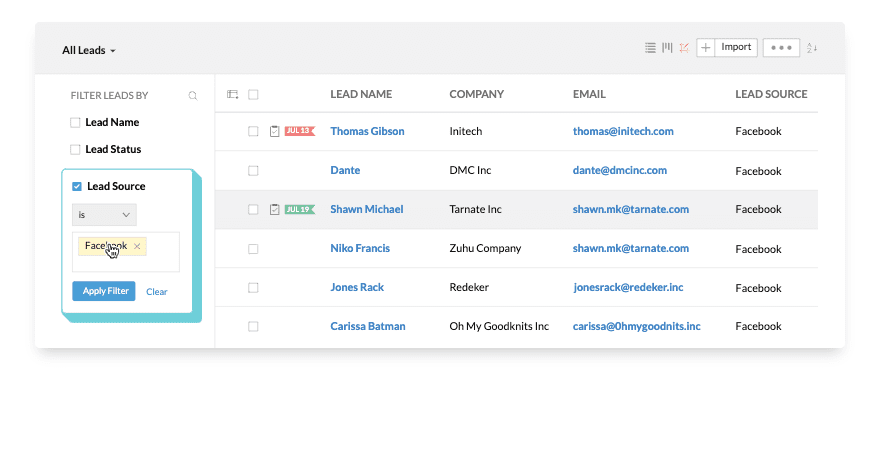
Task: Open the All Leads view dropdown
Action: (x=89, y=50)
